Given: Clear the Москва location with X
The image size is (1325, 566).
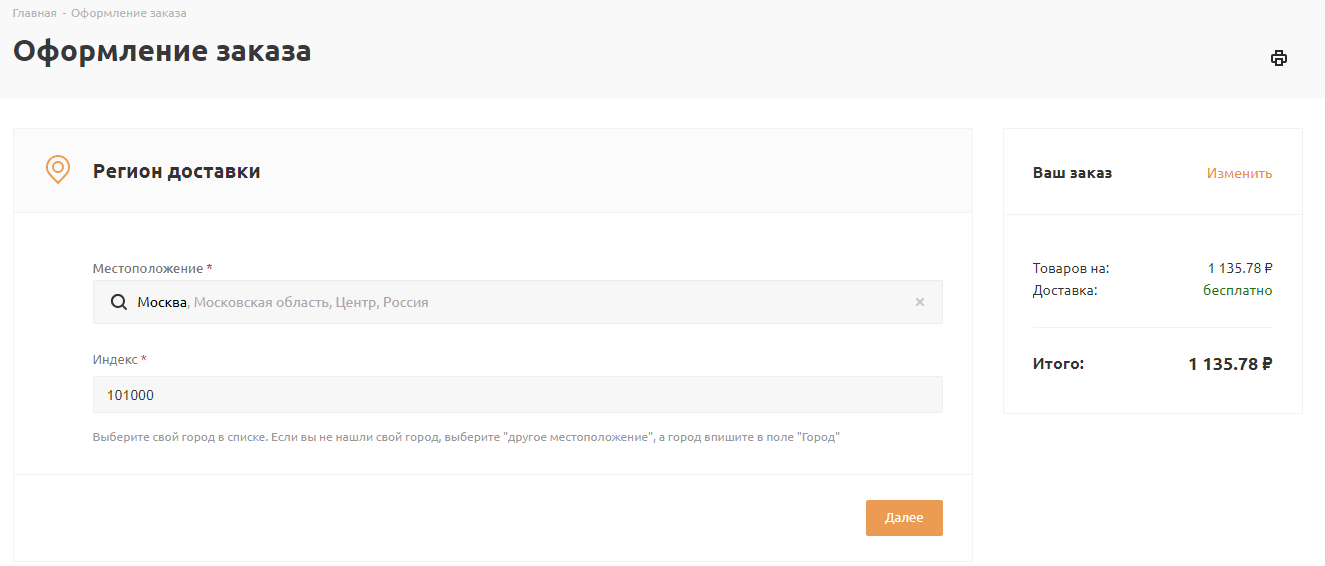Looking at the screenshot, I should click(x=920, y=302).
